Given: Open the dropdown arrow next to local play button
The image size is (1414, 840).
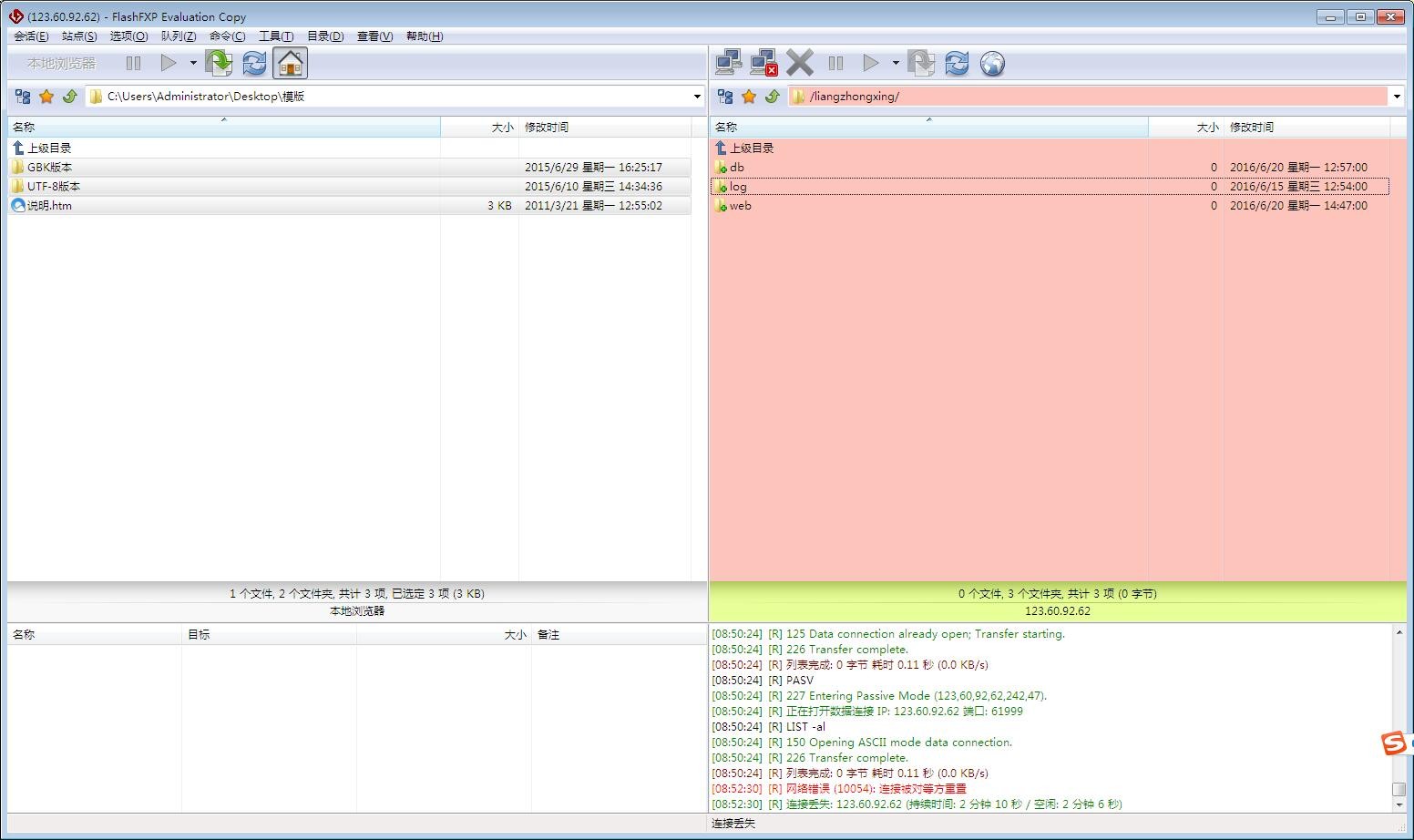Looking at the screenshot, I should tap(193, 63).
